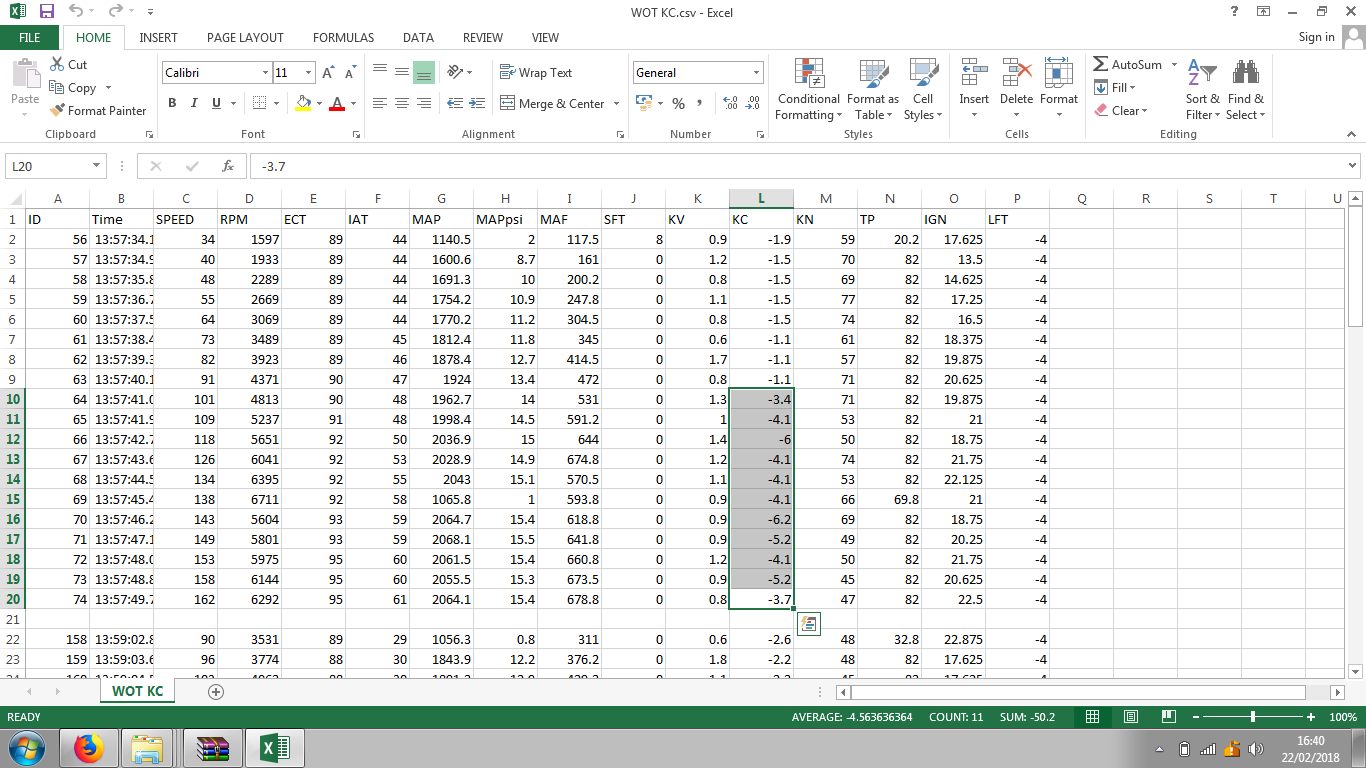Open Firefox from the Windows taskbar
Image resolution: width=1366 pixels, height=768 pixels.
click(89, 748)
